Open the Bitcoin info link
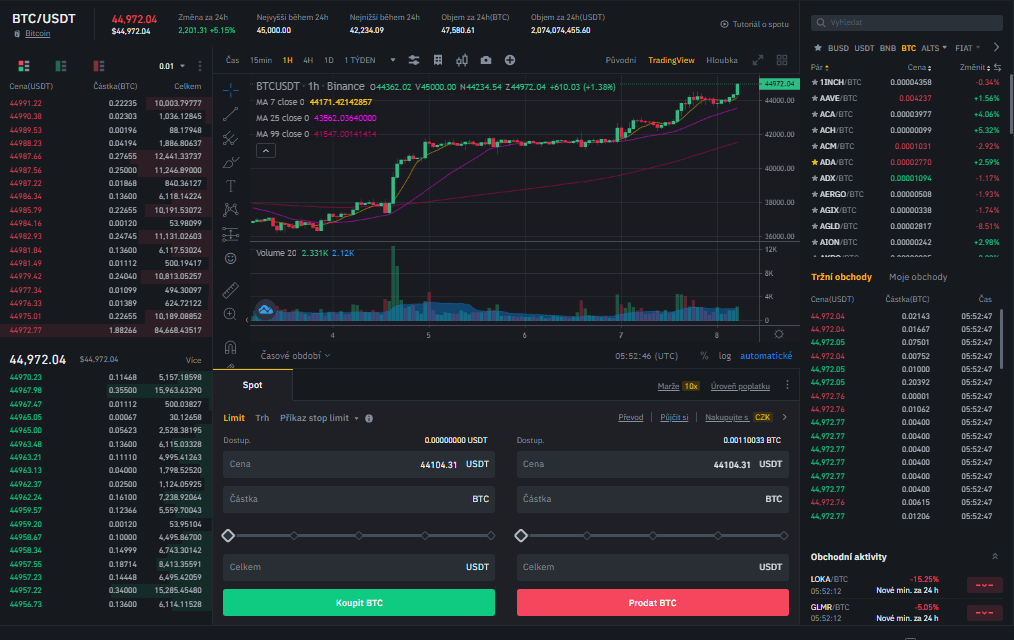The image size is (1014, 640). (x=38, y=34)
